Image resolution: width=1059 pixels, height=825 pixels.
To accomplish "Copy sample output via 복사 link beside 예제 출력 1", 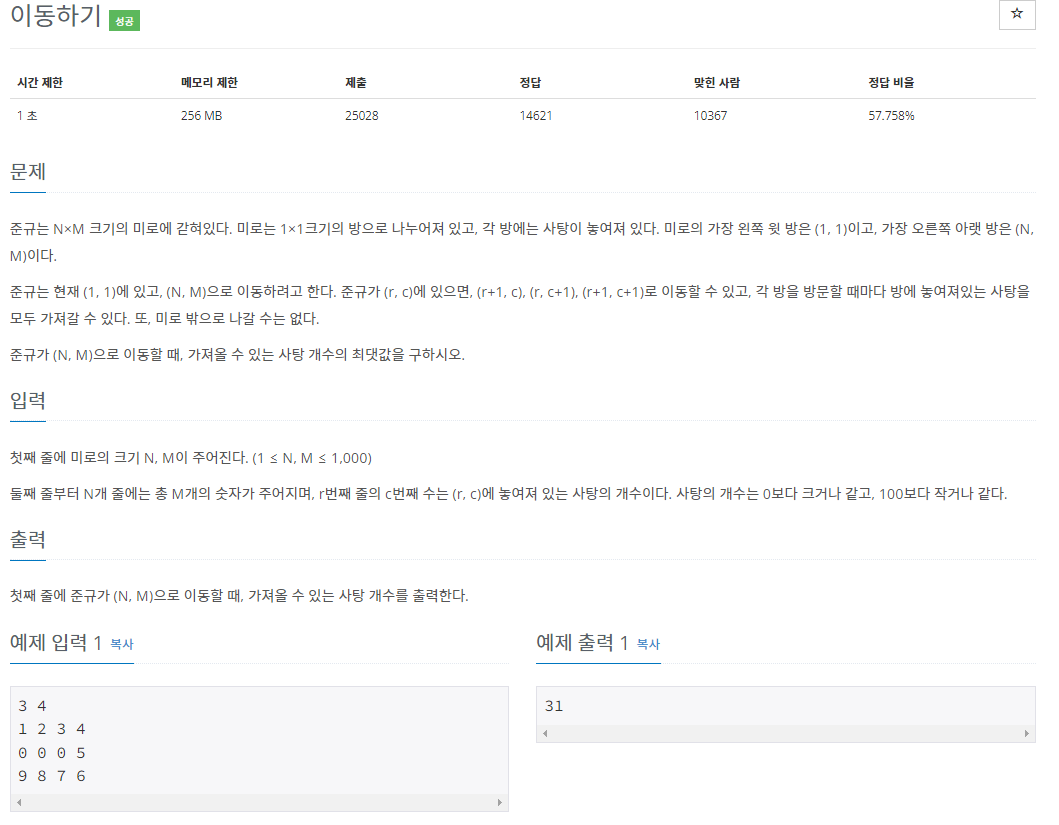I will click(648, 644).
